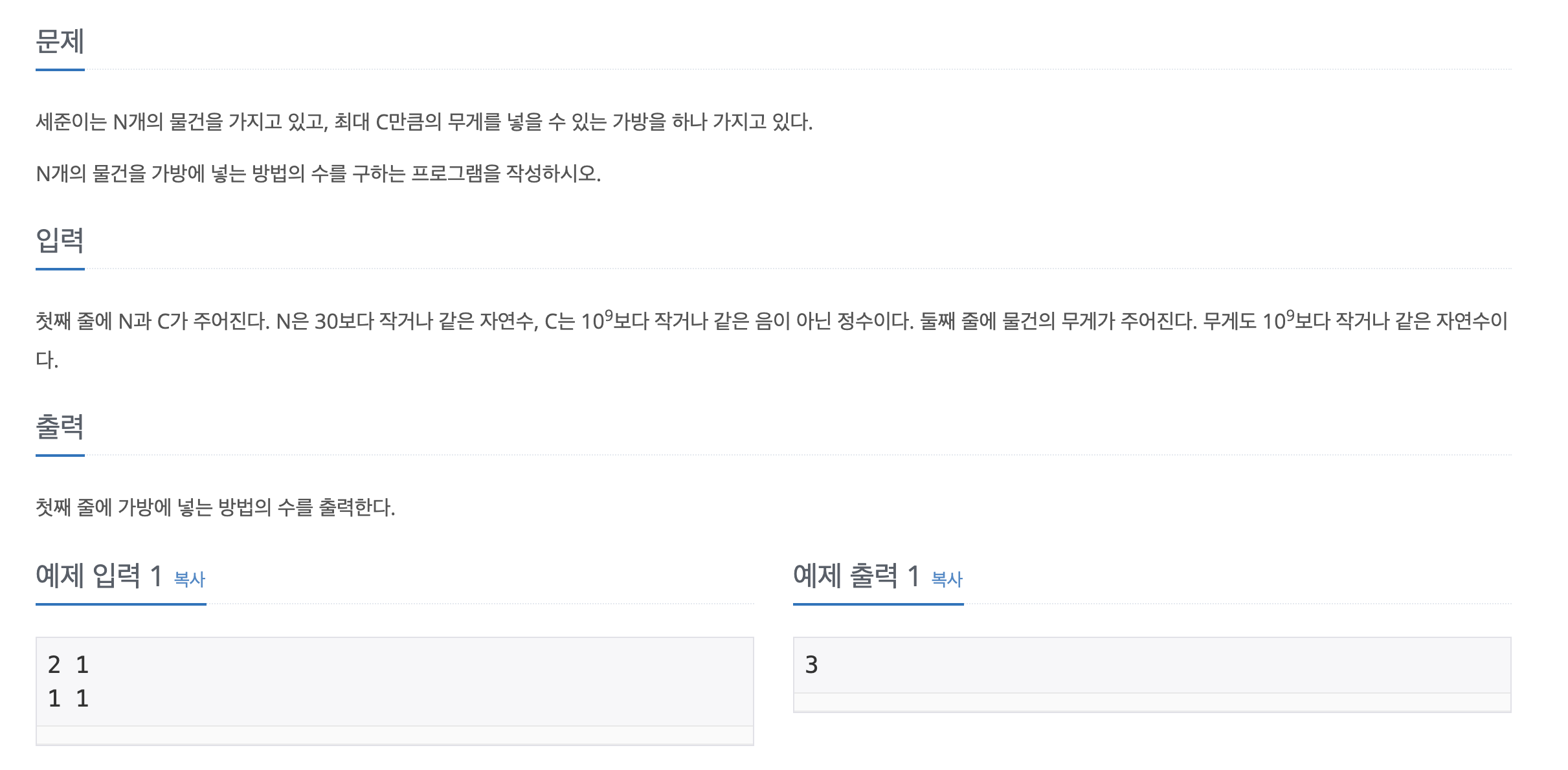Image resolution: width=1568 pixels, height=770 pixels.
Task: Click the 예제 입력 1 heading
Action: (99, 575)
